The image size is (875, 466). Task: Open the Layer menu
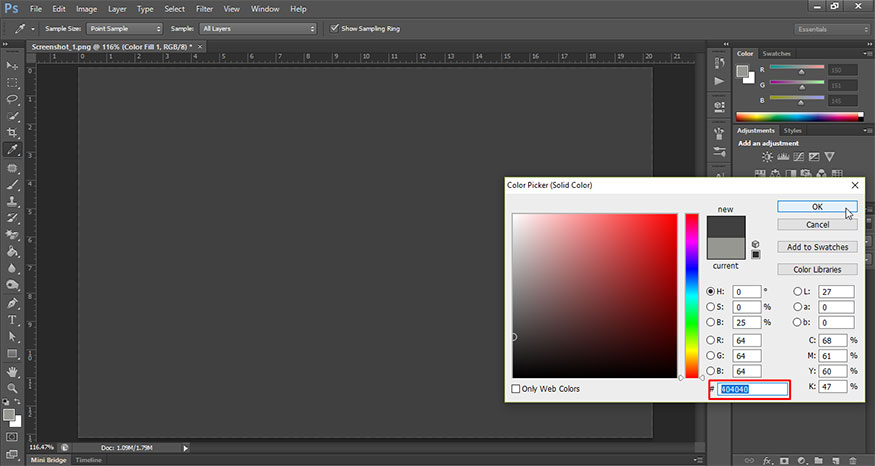(x=117, y=9)
